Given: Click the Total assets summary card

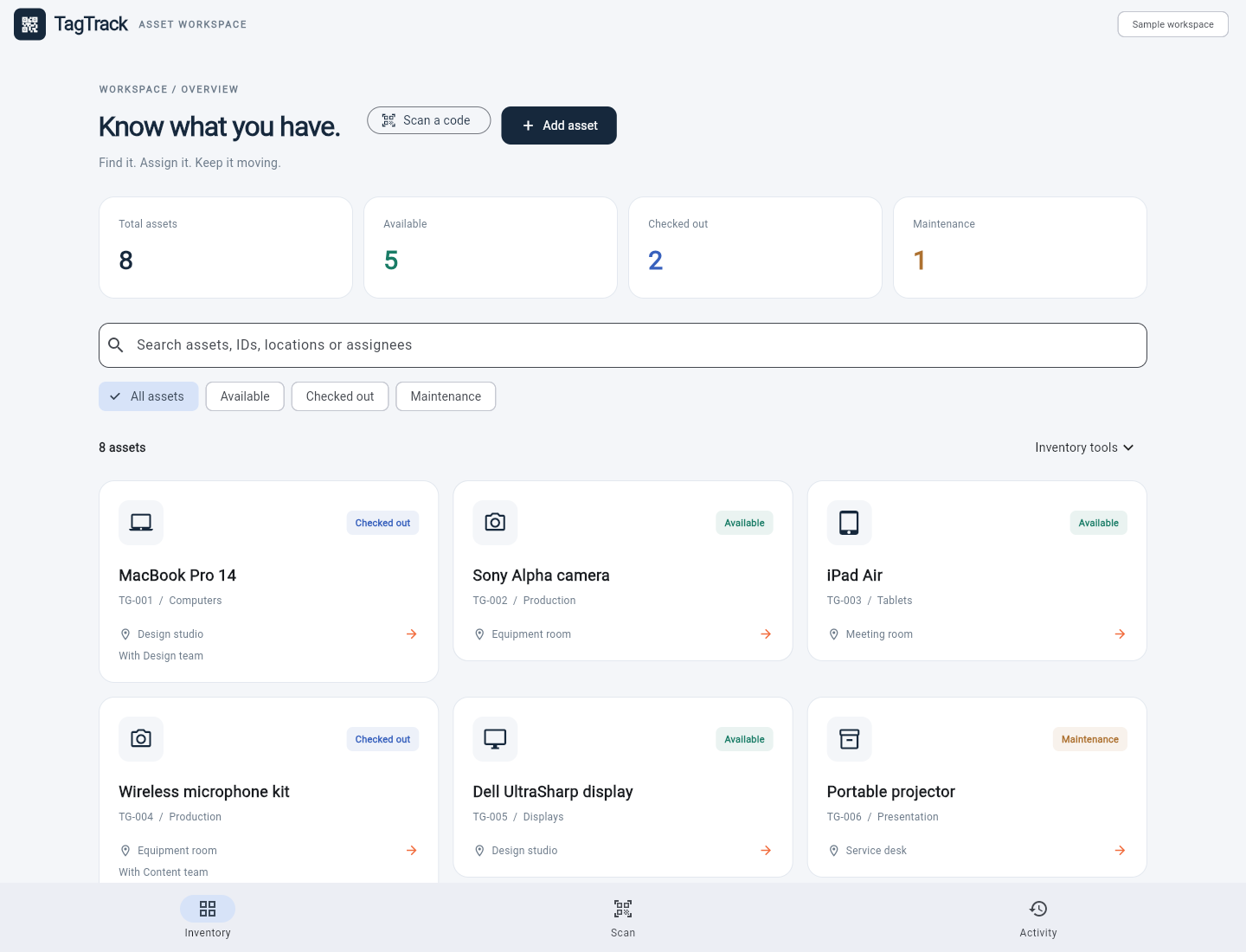Looking at the screenshot, I should point(226,248).
